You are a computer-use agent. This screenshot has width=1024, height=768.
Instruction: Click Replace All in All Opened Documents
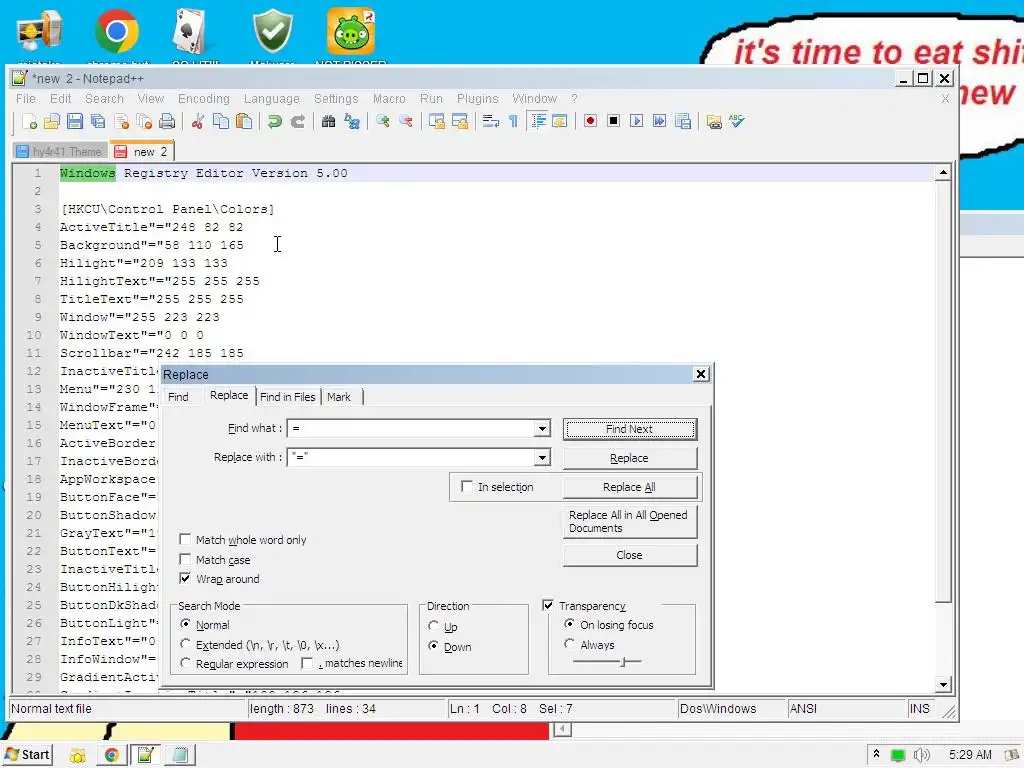click(630, 521)
